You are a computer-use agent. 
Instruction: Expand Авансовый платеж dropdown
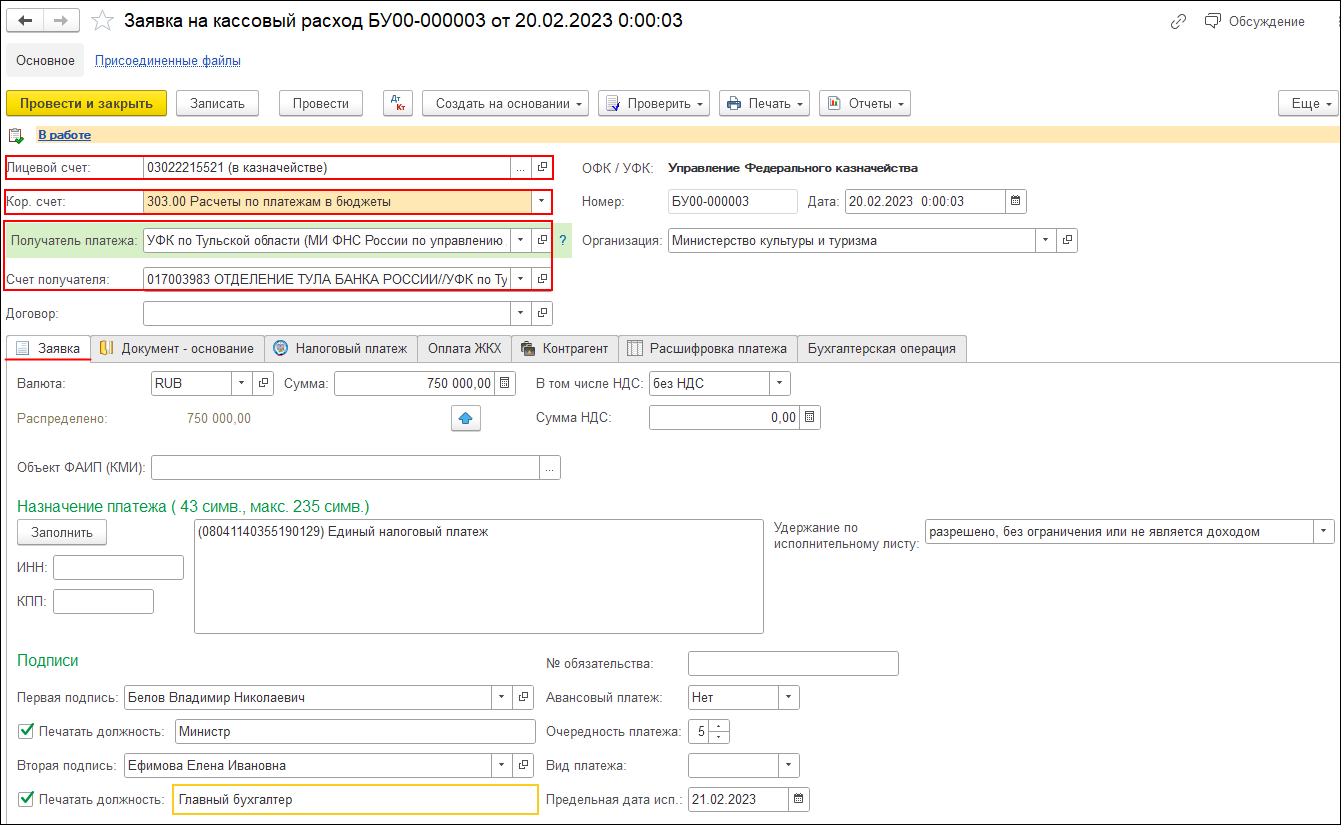[789, 697]
